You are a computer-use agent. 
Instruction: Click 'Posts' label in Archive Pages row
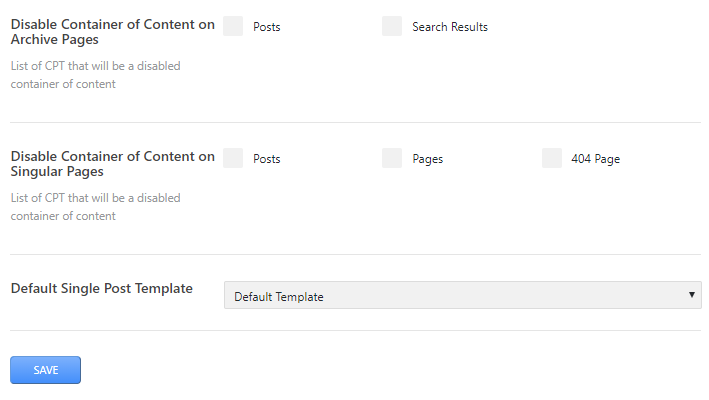(267, 27)
